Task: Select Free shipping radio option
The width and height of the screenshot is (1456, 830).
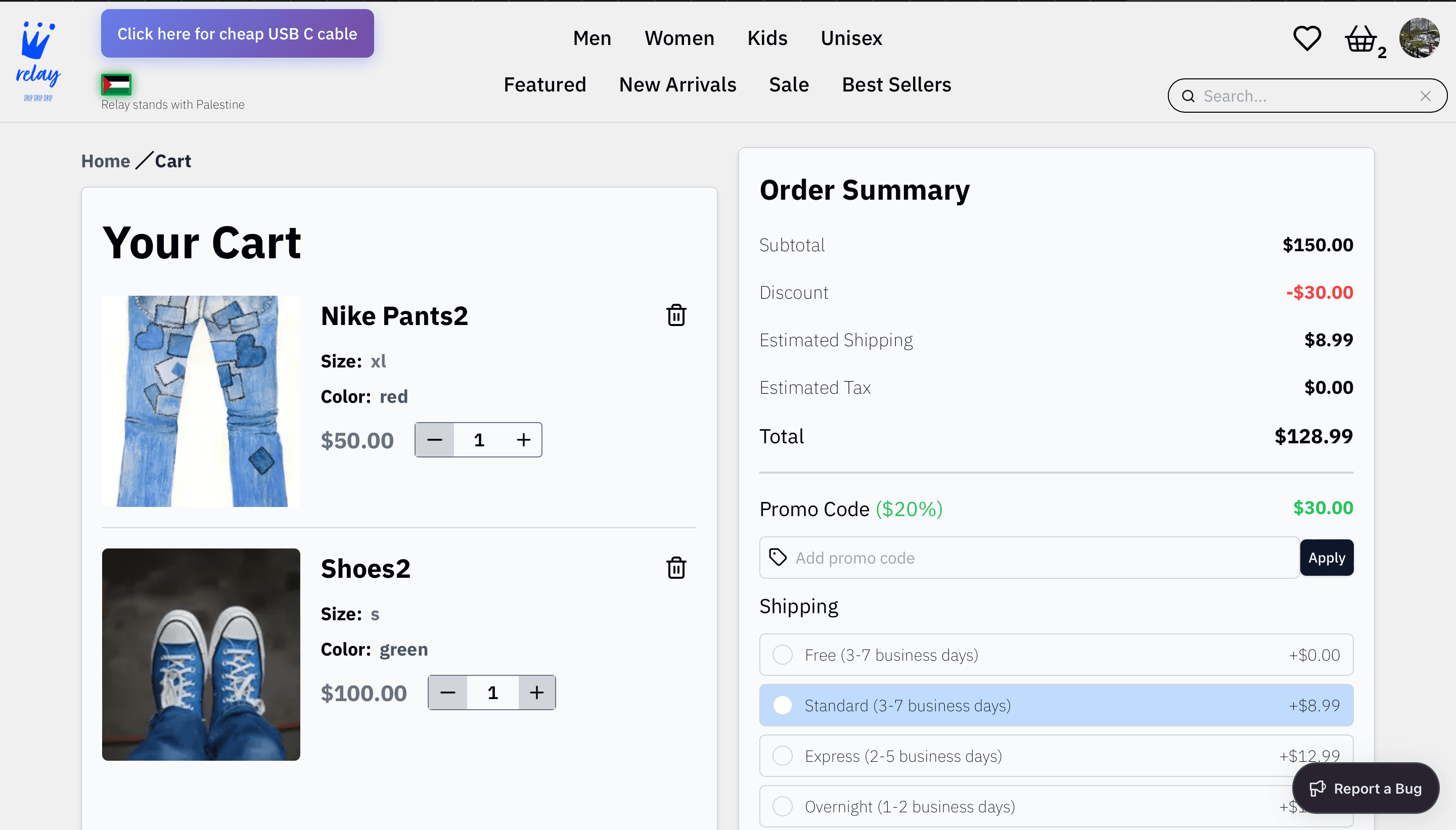Action: pos(782,655)
